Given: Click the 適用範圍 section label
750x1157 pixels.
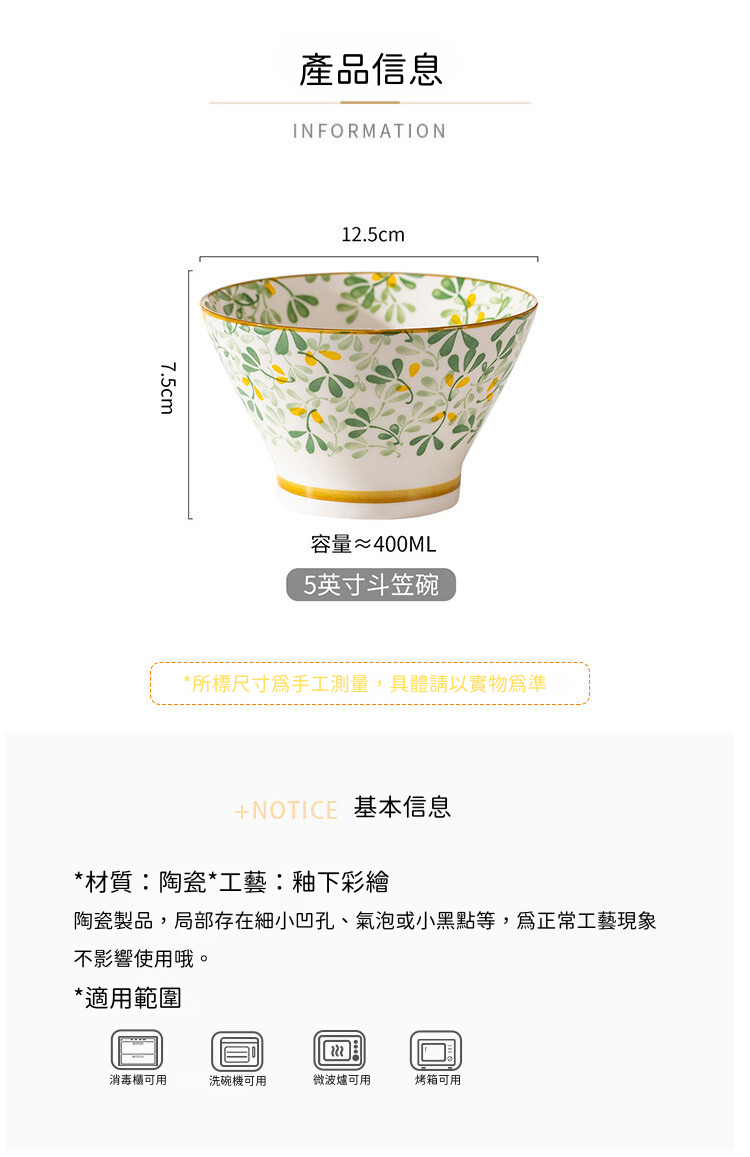Looking at the screenshot, I should click(128, 998).
